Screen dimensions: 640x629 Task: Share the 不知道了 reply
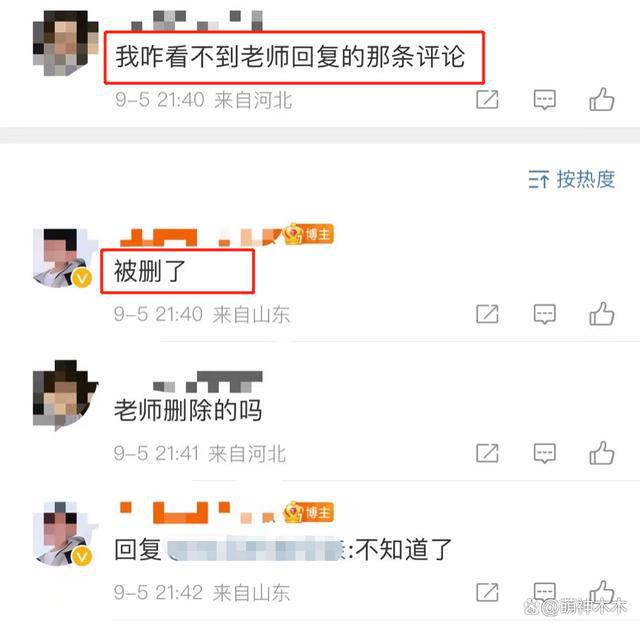pos(487,592)
